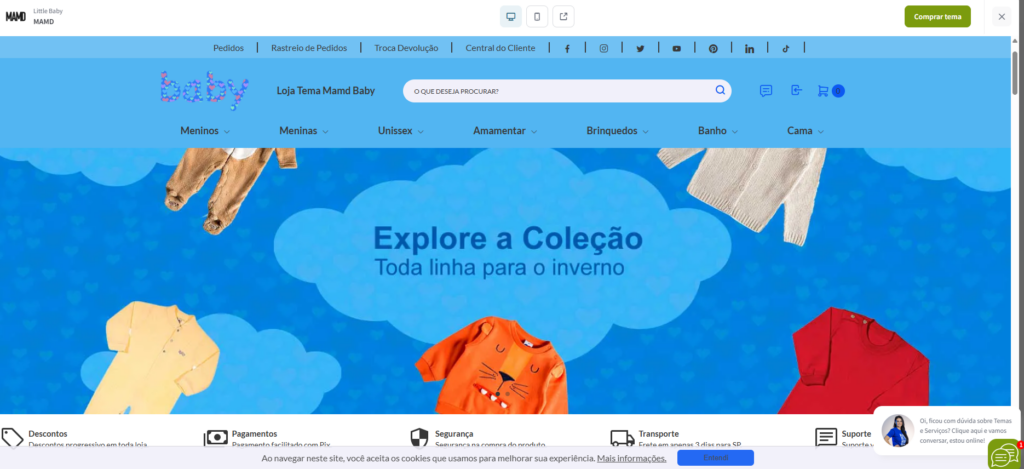The image size is (1024, 469).
Task: Open preview in new window
Action: click(x=563, y=16)
